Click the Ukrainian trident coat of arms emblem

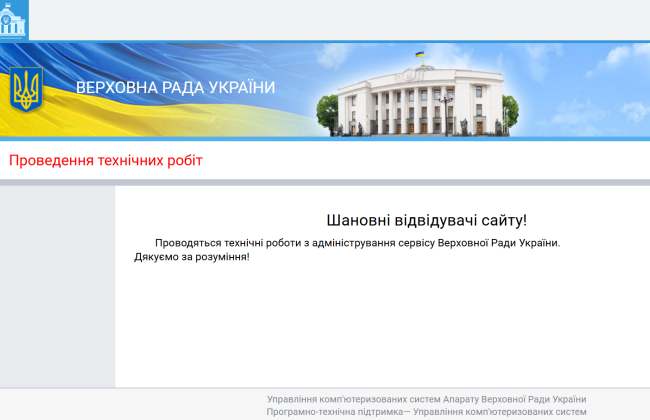pos(26,89)
